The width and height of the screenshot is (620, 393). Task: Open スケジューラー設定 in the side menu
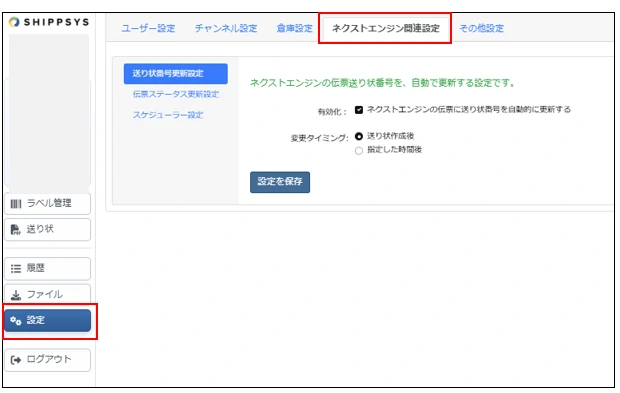[168, 115]
